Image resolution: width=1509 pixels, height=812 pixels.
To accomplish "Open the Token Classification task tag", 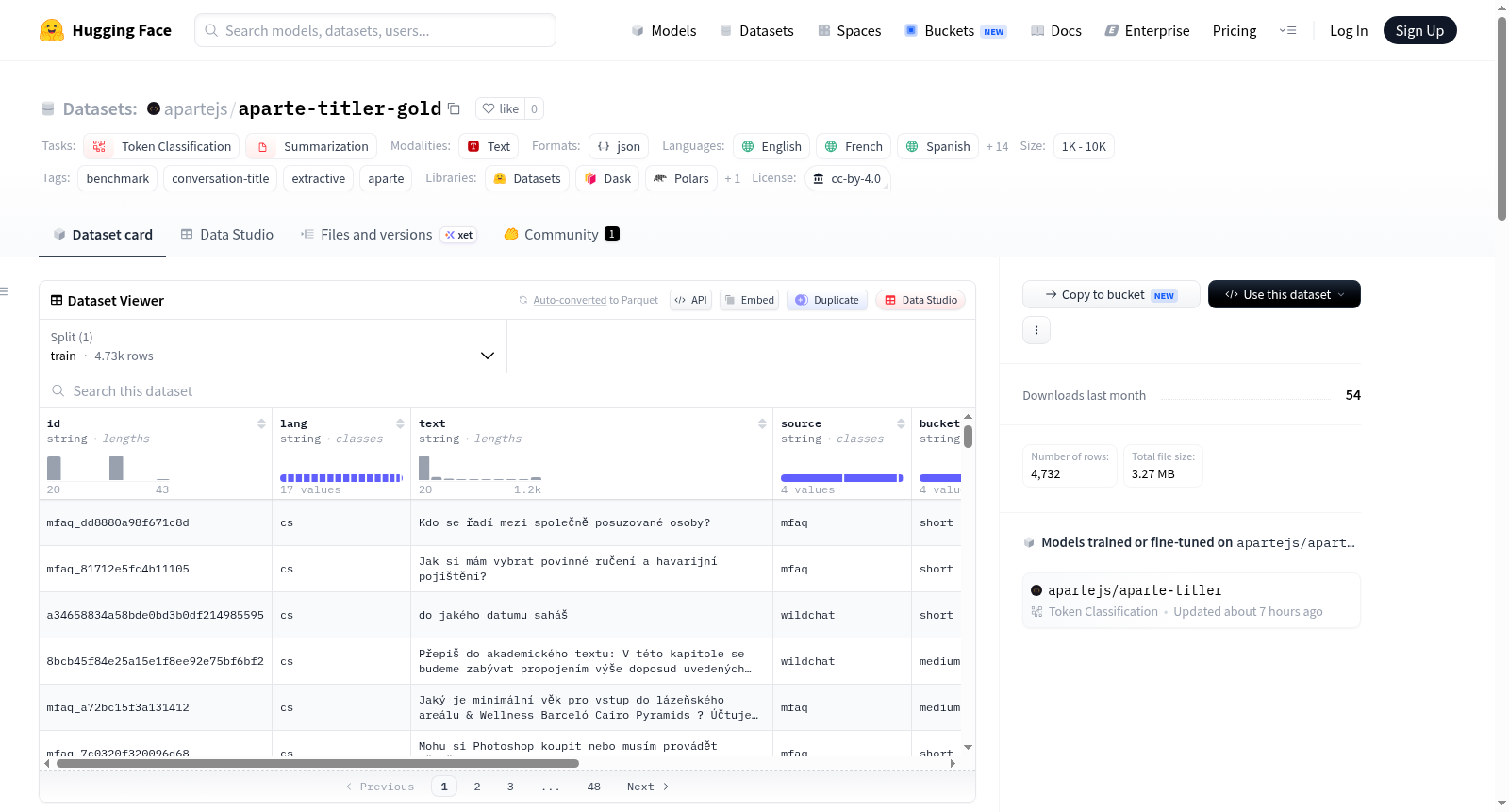I will (161, 146).
